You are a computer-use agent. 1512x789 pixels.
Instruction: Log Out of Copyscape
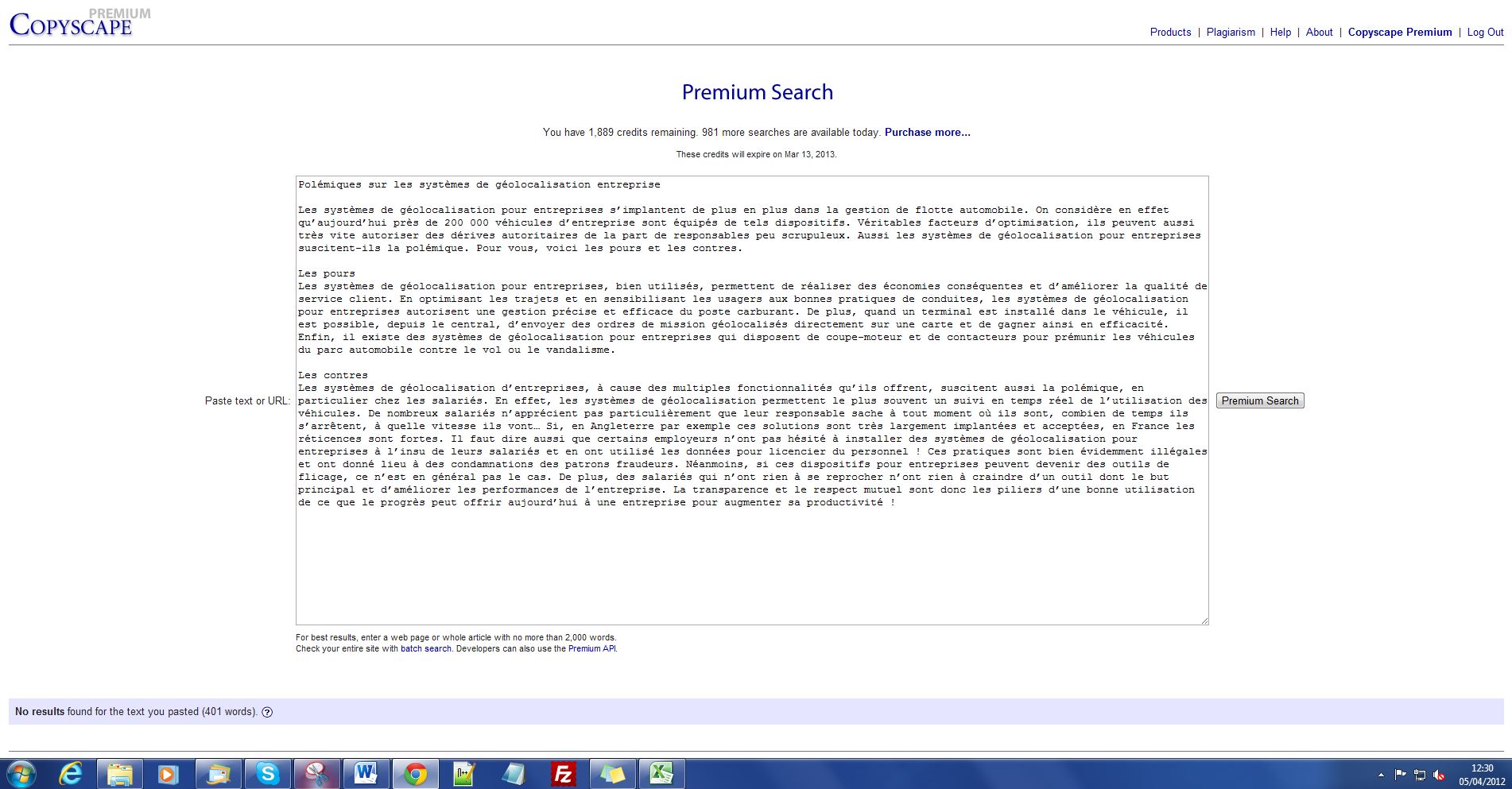tap(1485, 33)
